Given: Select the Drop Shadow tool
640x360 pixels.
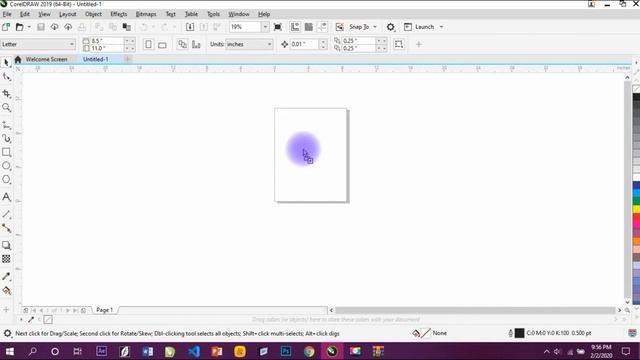Looking at the screenshot, I should 6,245.
